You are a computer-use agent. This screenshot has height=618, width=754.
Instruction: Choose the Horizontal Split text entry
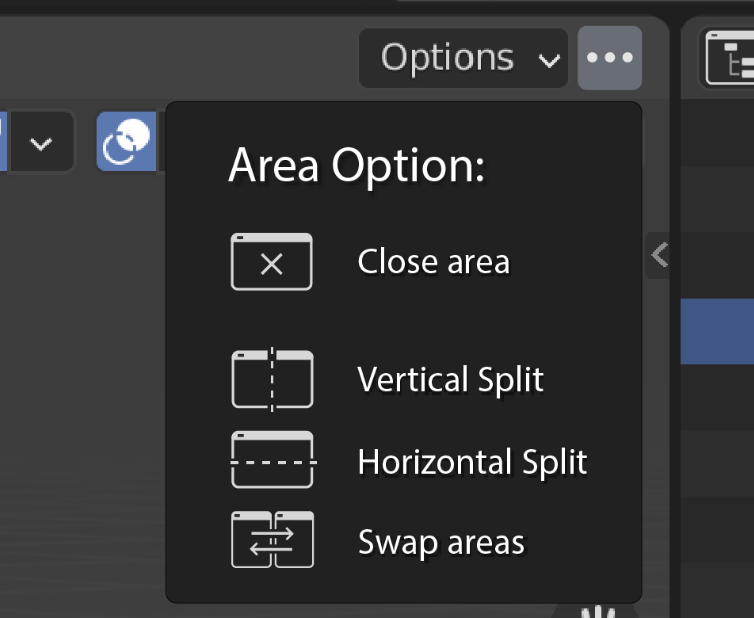coord(472,462)
